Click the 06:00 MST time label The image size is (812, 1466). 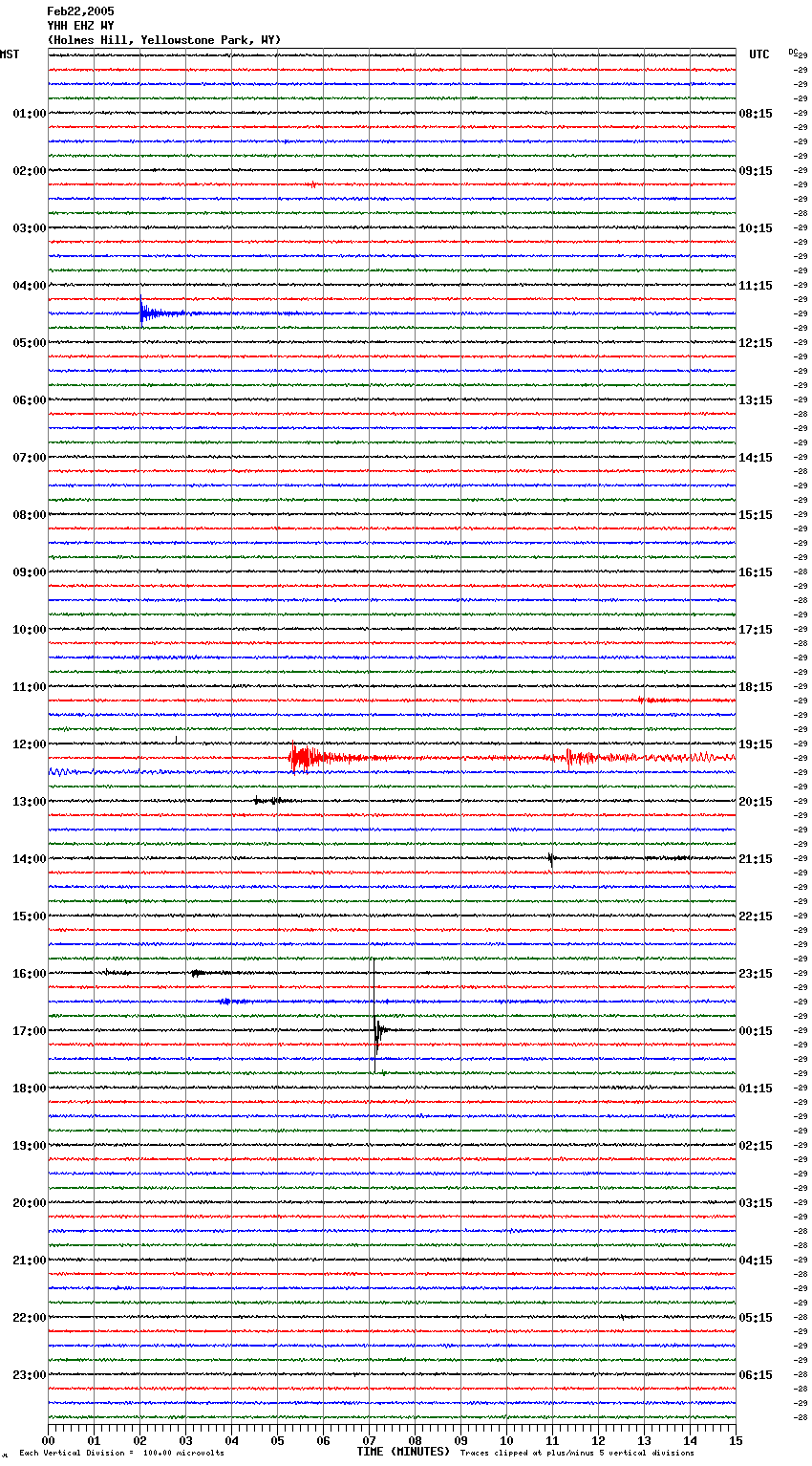click(30, 400)
